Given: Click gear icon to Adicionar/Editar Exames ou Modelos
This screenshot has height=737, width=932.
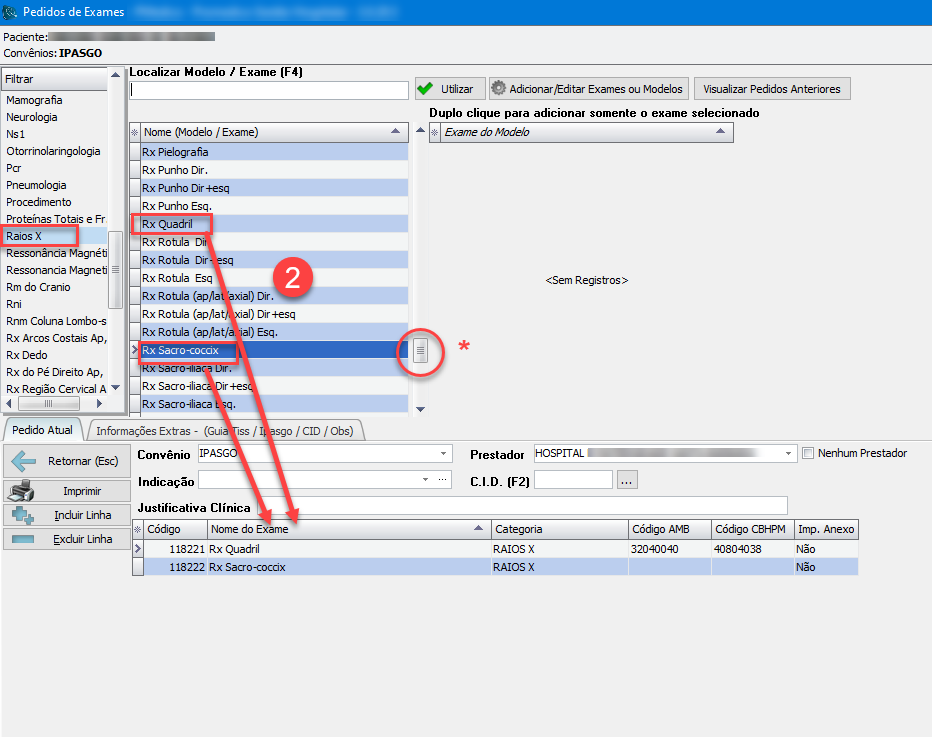Looking at the screenshot, I should pos(498,89).
